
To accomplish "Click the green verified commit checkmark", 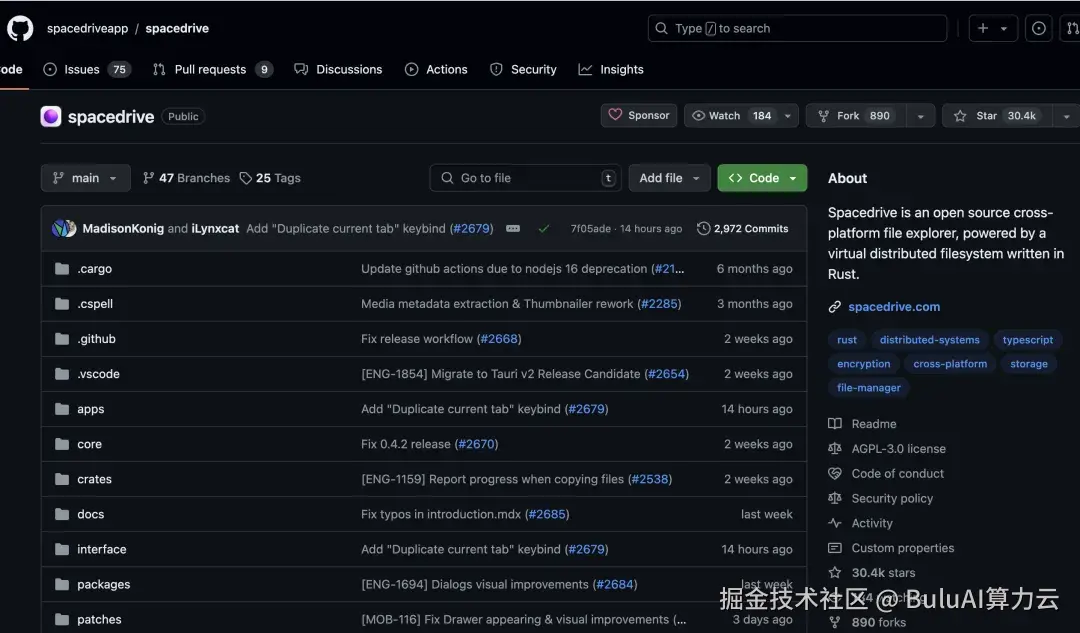I will coord(544,228).
